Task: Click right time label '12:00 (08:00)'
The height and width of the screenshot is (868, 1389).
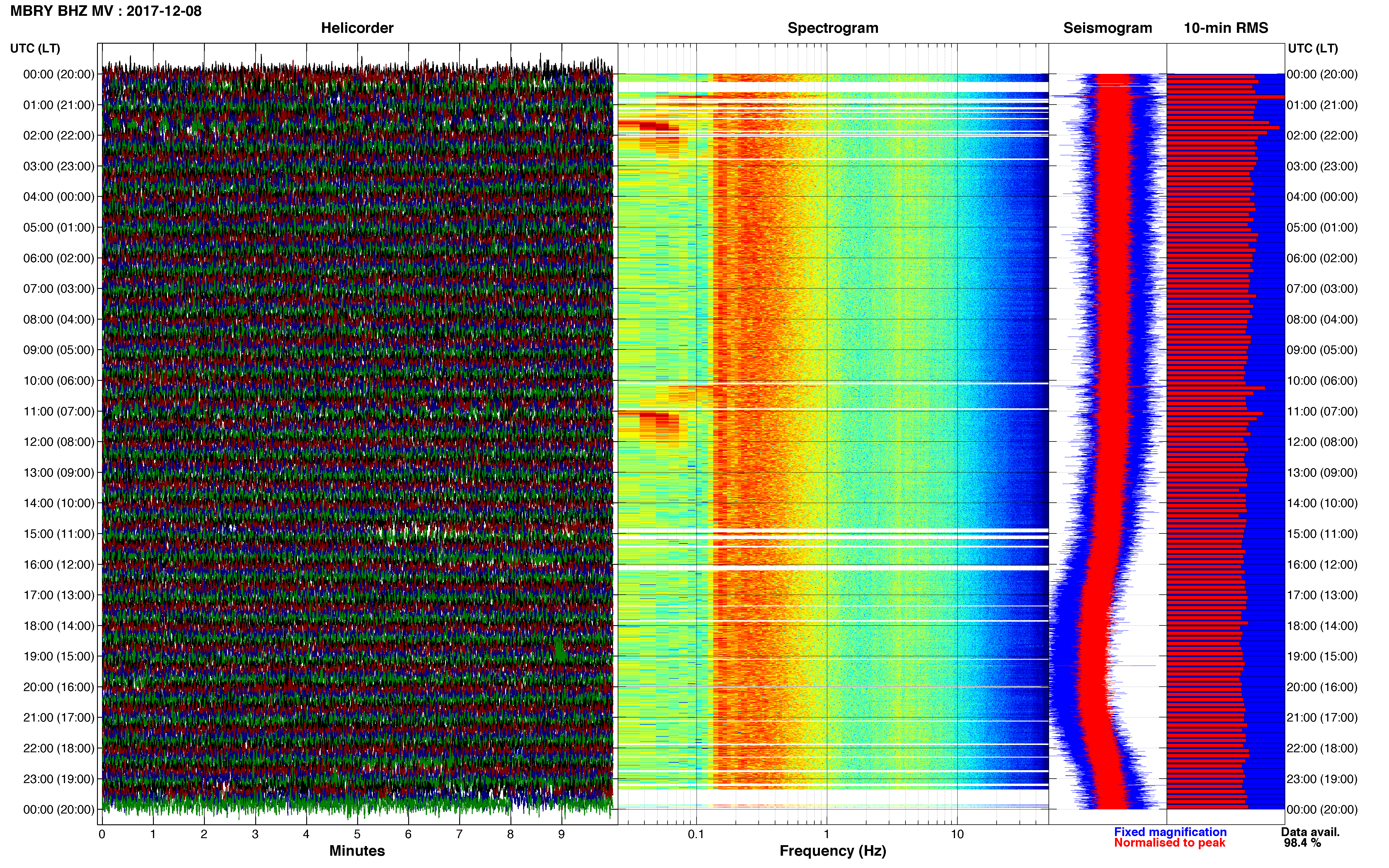Action: (x=1322, y=442)
